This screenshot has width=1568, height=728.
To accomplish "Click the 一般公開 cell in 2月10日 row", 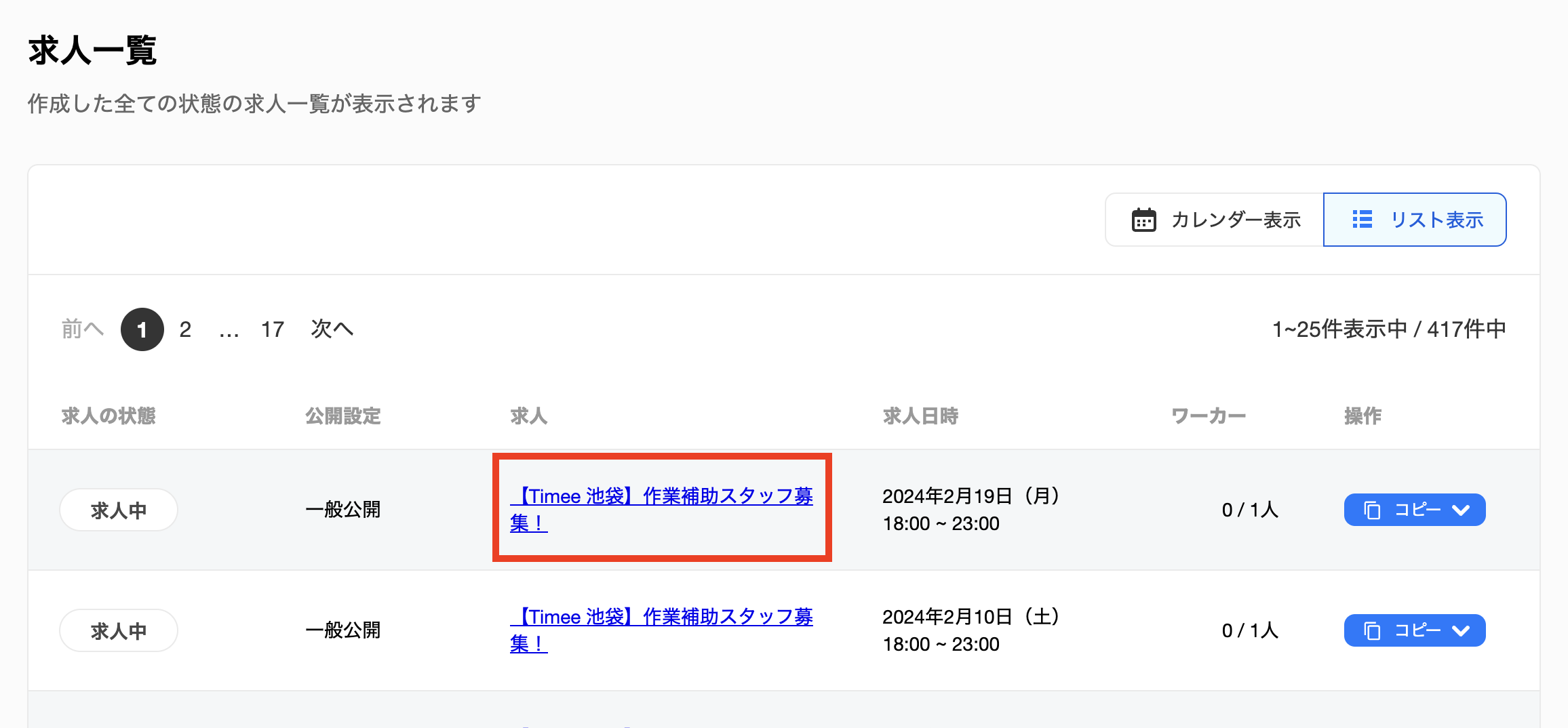I will [343, 630].
